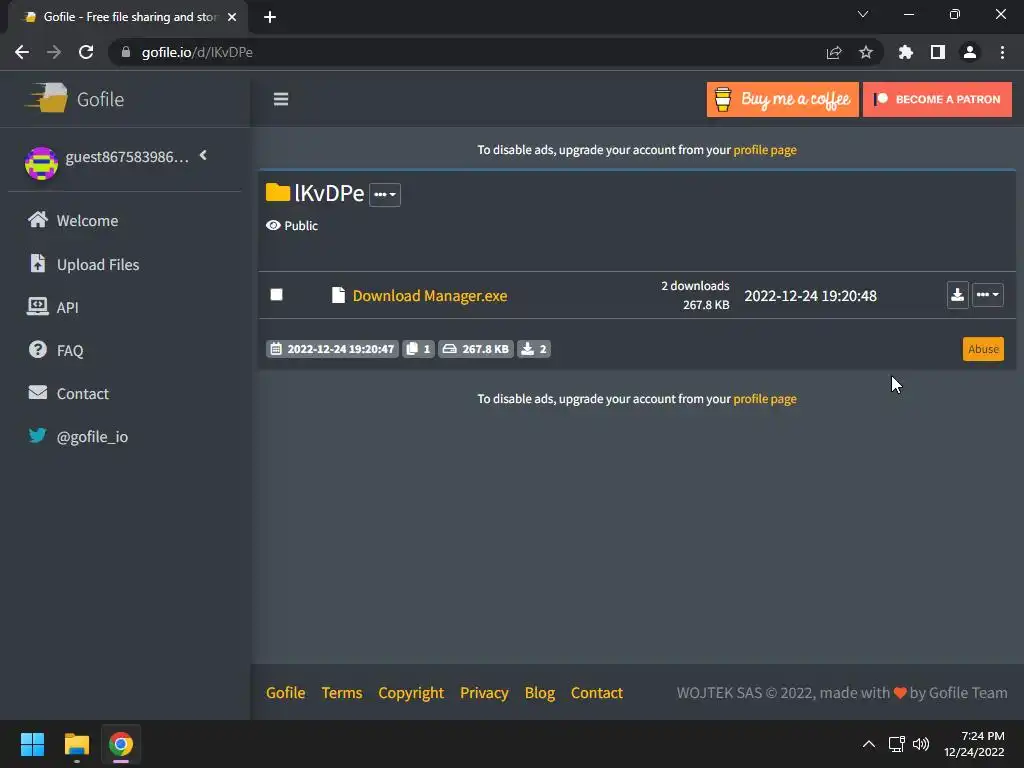Viewport: 1024px width, 768px height.
Task: Open Blog footer link
Action: (x=540, y=692)
